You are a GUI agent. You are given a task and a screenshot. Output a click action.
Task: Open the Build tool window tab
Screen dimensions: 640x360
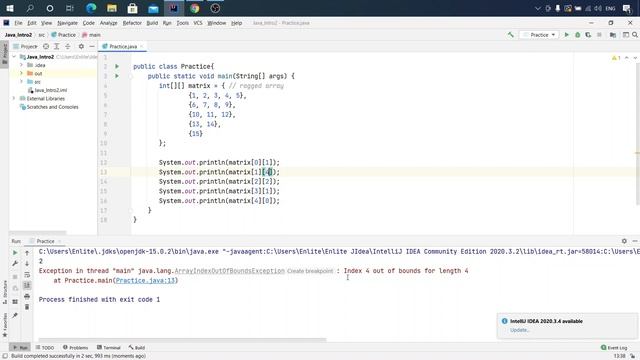tap(137, 348)
